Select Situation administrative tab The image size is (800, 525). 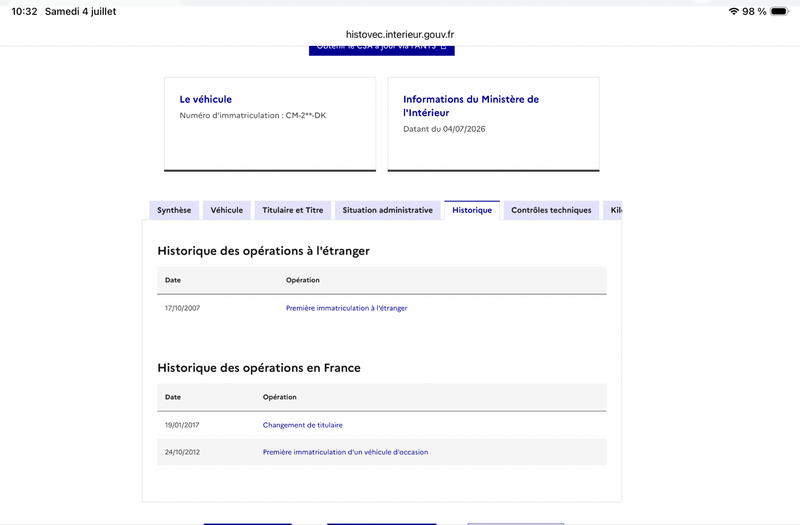[x=387, y=210]
